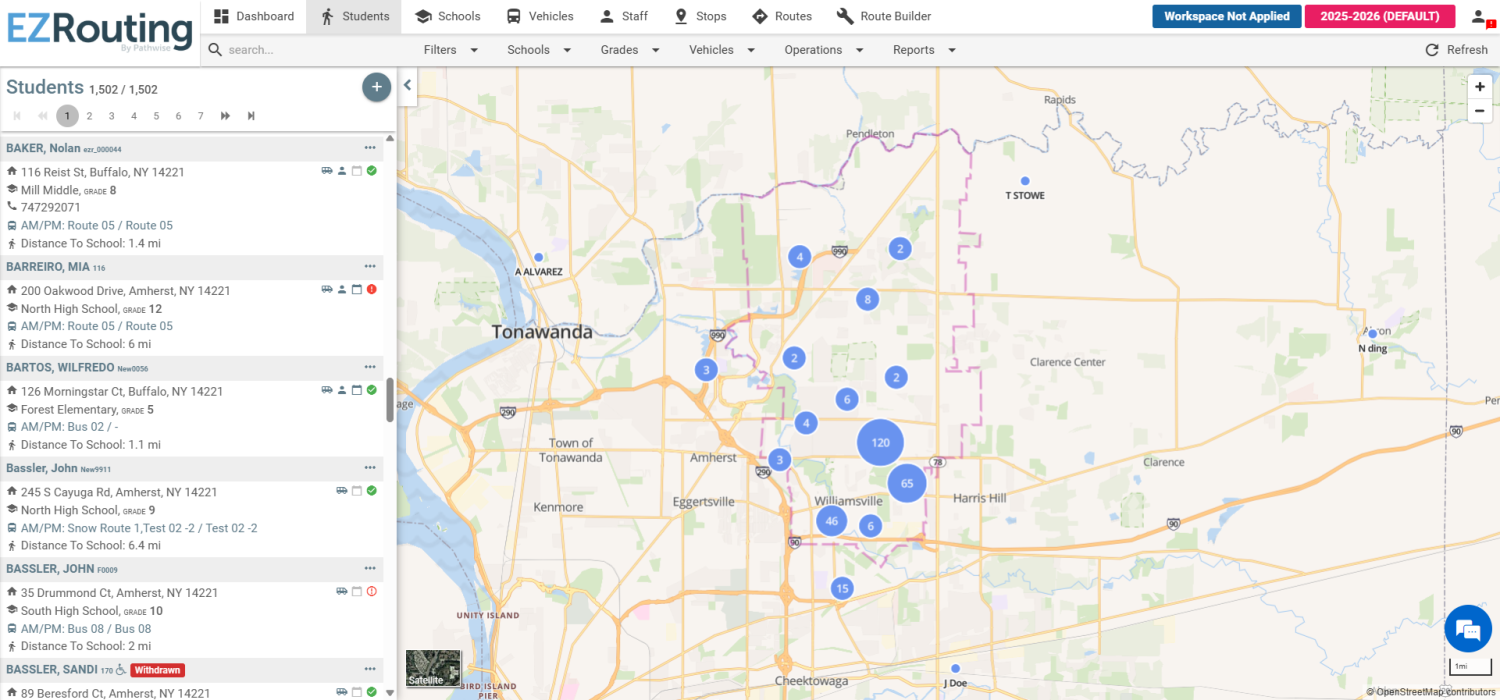Click the calendar icon for BARTOS, WILFREDO
This screenshot has width=1500, height=700.
point(356,390)
